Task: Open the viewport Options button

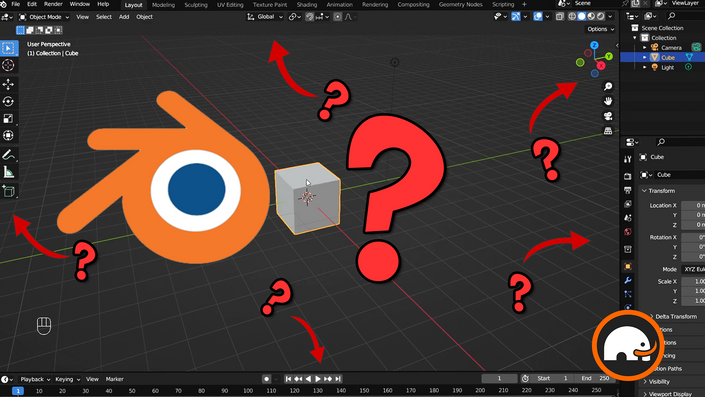Action: pos(600,29)
